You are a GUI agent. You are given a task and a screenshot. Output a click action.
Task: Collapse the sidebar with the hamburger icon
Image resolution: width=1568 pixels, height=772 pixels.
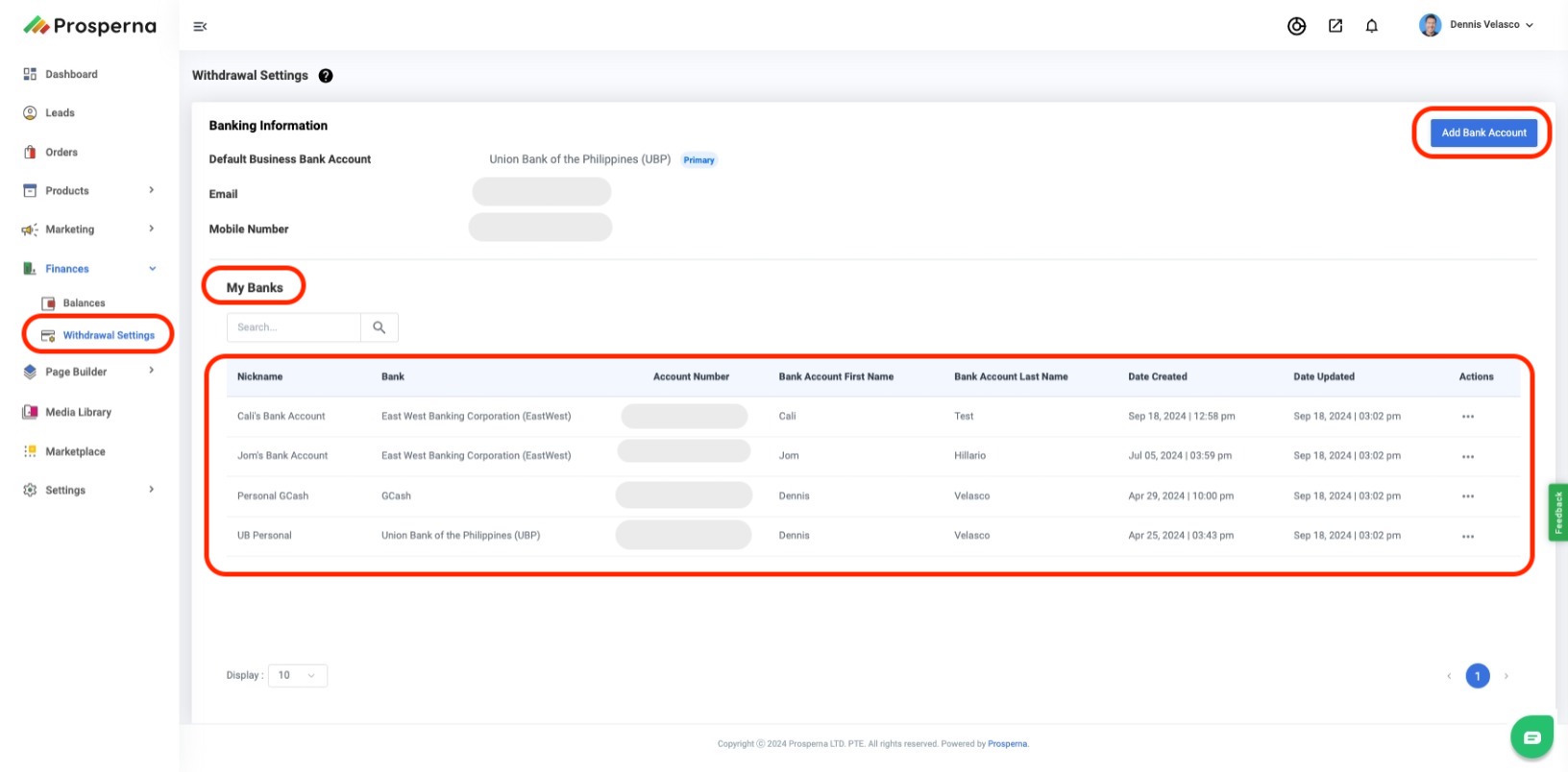(200, 27)
